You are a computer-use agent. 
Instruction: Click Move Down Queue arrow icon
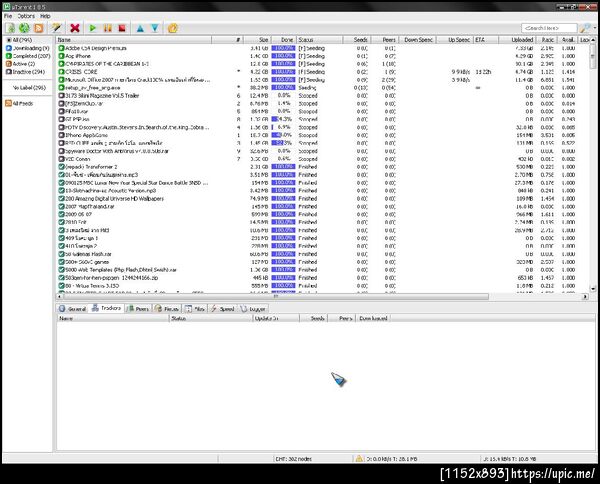click(x=155, y=28)
